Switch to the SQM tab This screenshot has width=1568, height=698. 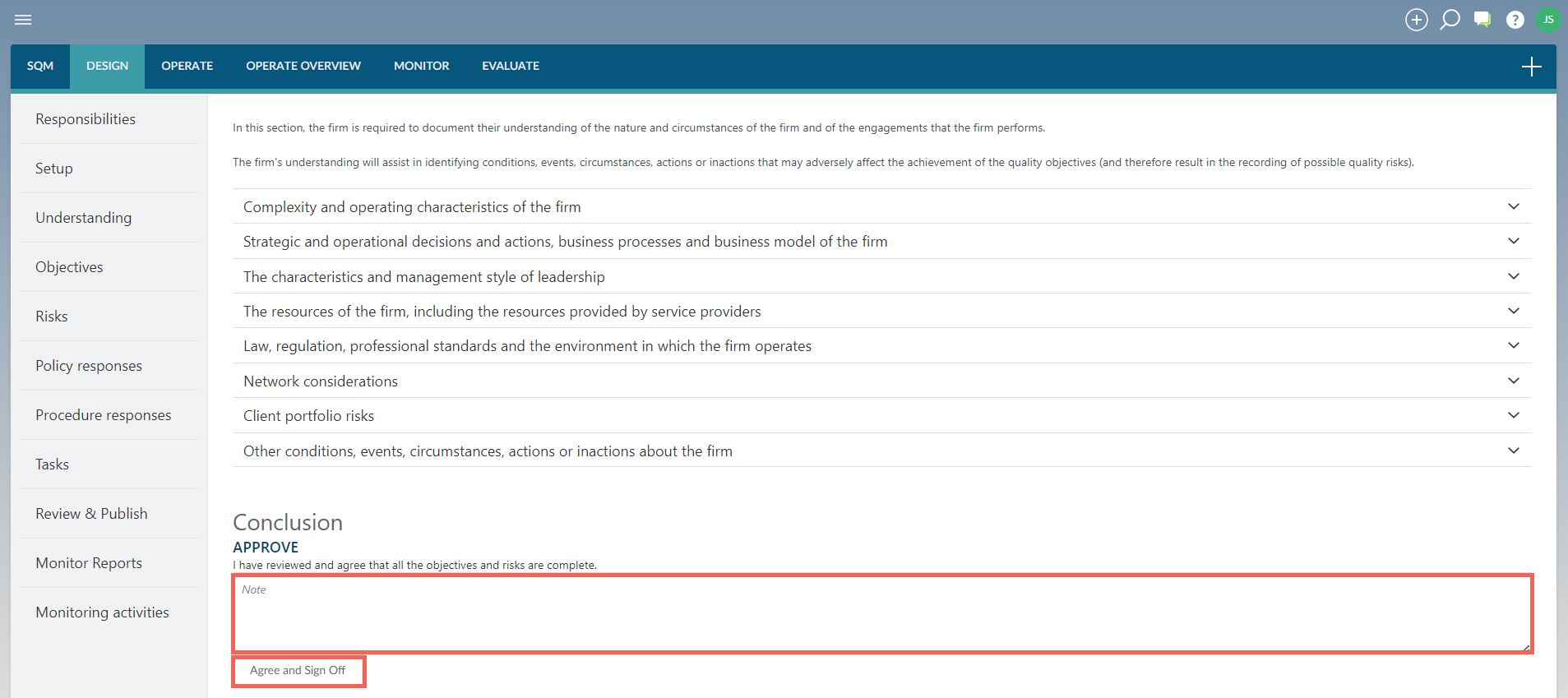pyautogui.click(x=40, y=66)
